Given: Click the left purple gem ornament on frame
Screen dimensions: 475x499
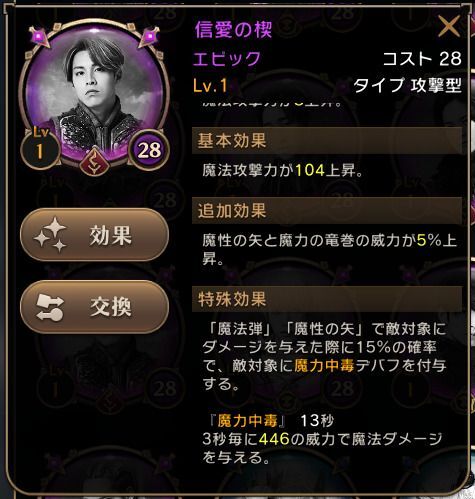Looking at the screenshot, I should [x=40, y=36].
